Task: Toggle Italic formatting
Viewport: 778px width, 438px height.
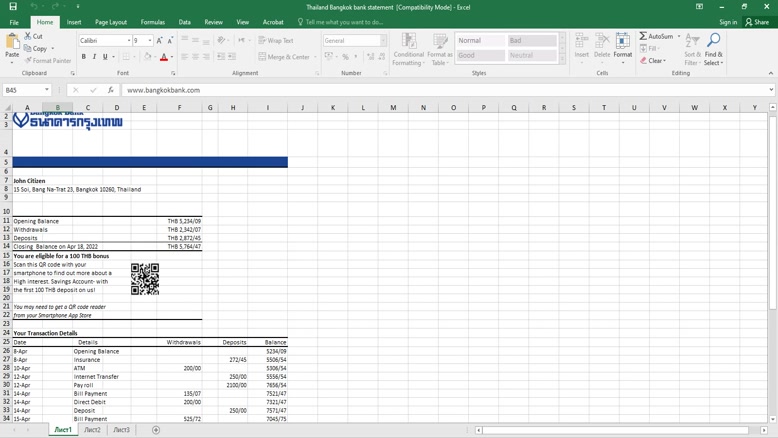Action: tap(94, 57)
